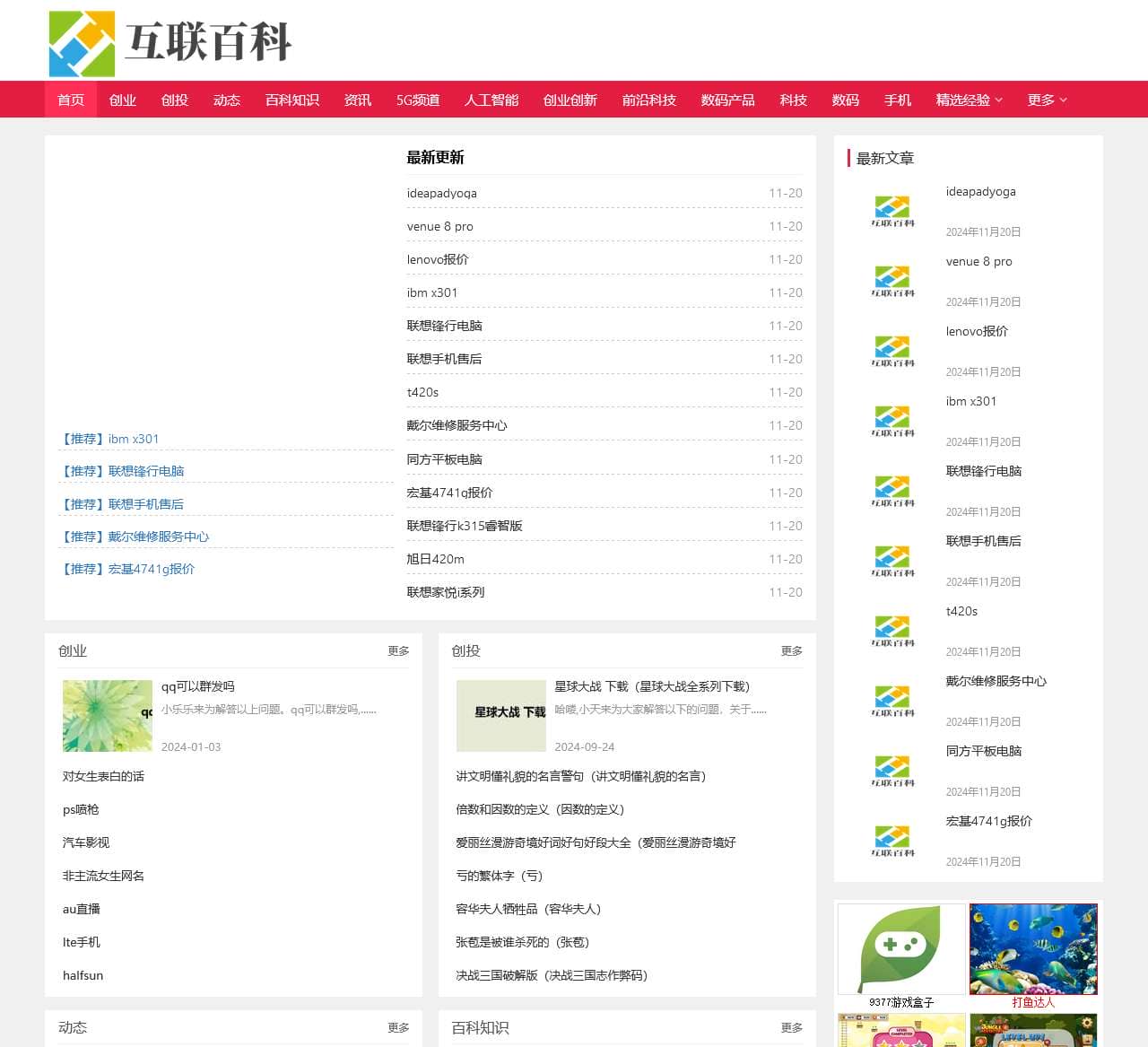Open the 5G频道 navigation item
The image size is (1148, 1047).
418,100
